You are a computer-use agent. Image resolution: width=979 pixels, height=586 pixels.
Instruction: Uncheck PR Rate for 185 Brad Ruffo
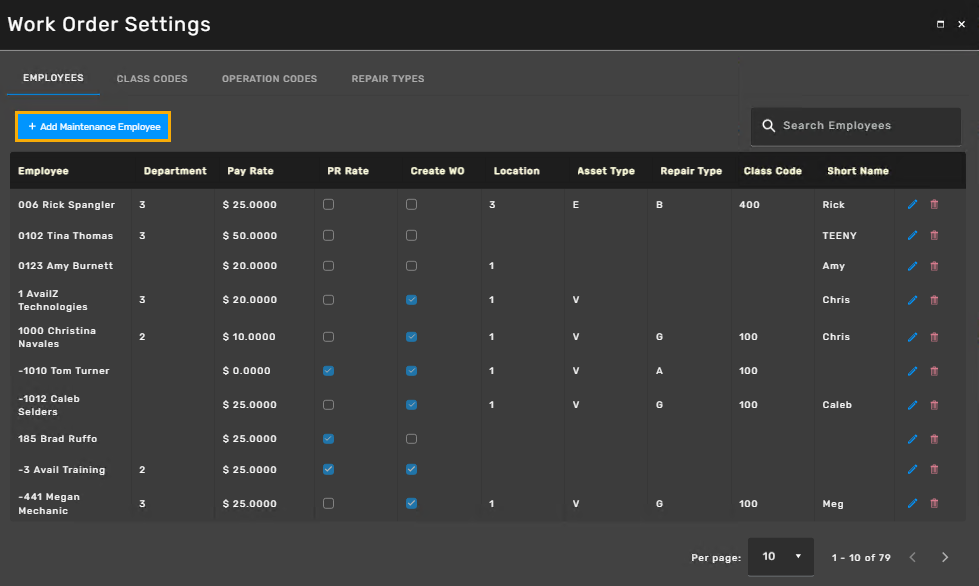pyautogui.click(x=328, y=439)
